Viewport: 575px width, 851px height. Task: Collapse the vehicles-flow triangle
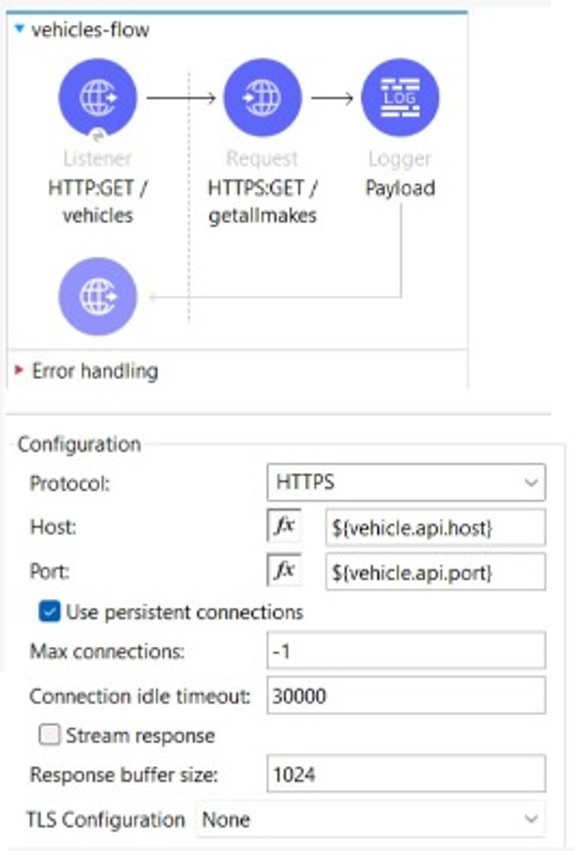pyautogui.click(x=20, y=29)
